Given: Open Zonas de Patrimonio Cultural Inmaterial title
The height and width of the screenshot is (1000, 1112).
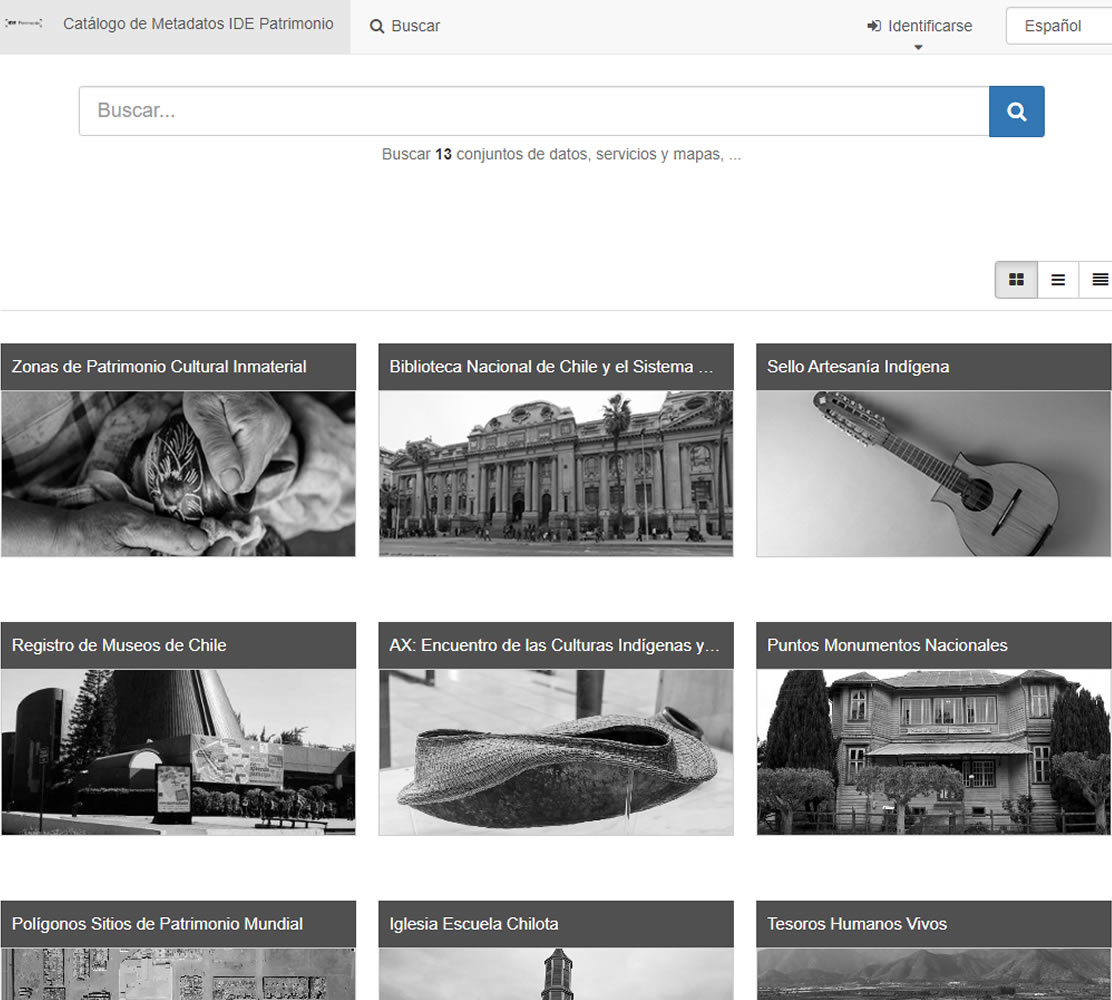Looking at the screenshot, I should coord(159,367).
